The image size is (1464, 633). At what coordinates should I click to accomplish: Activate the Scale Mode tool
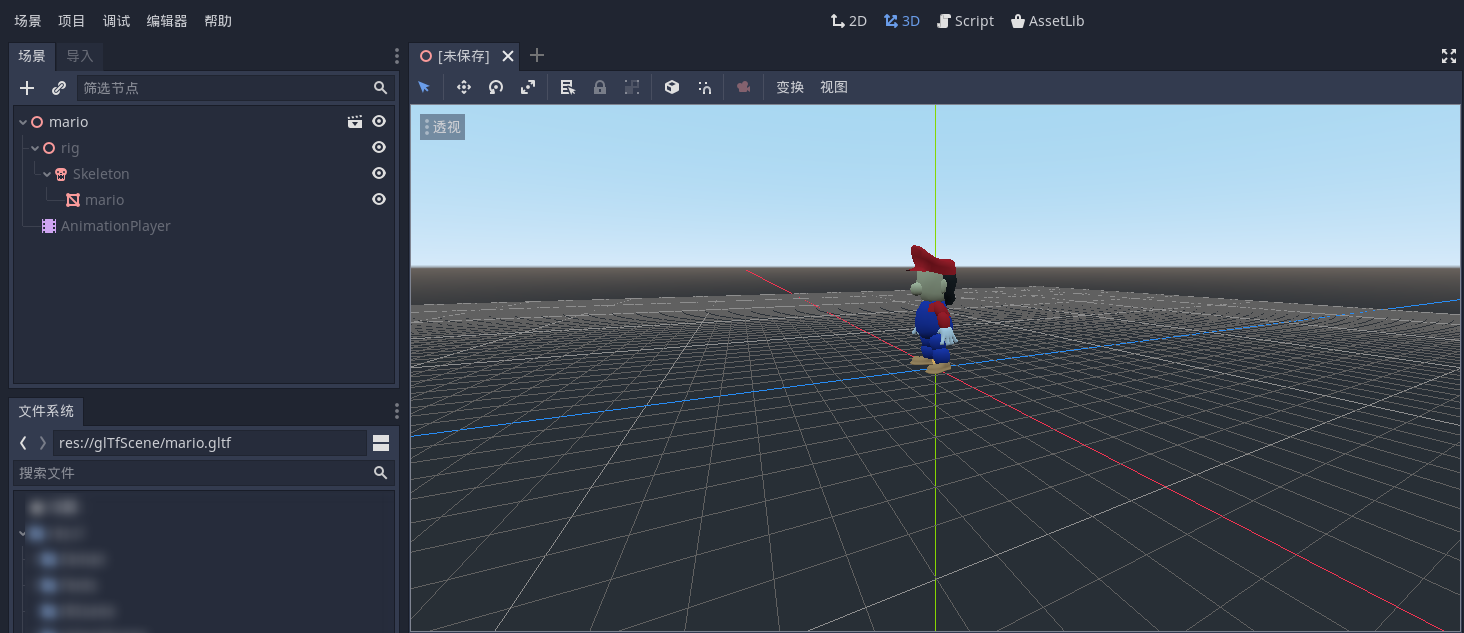(528, 87)
